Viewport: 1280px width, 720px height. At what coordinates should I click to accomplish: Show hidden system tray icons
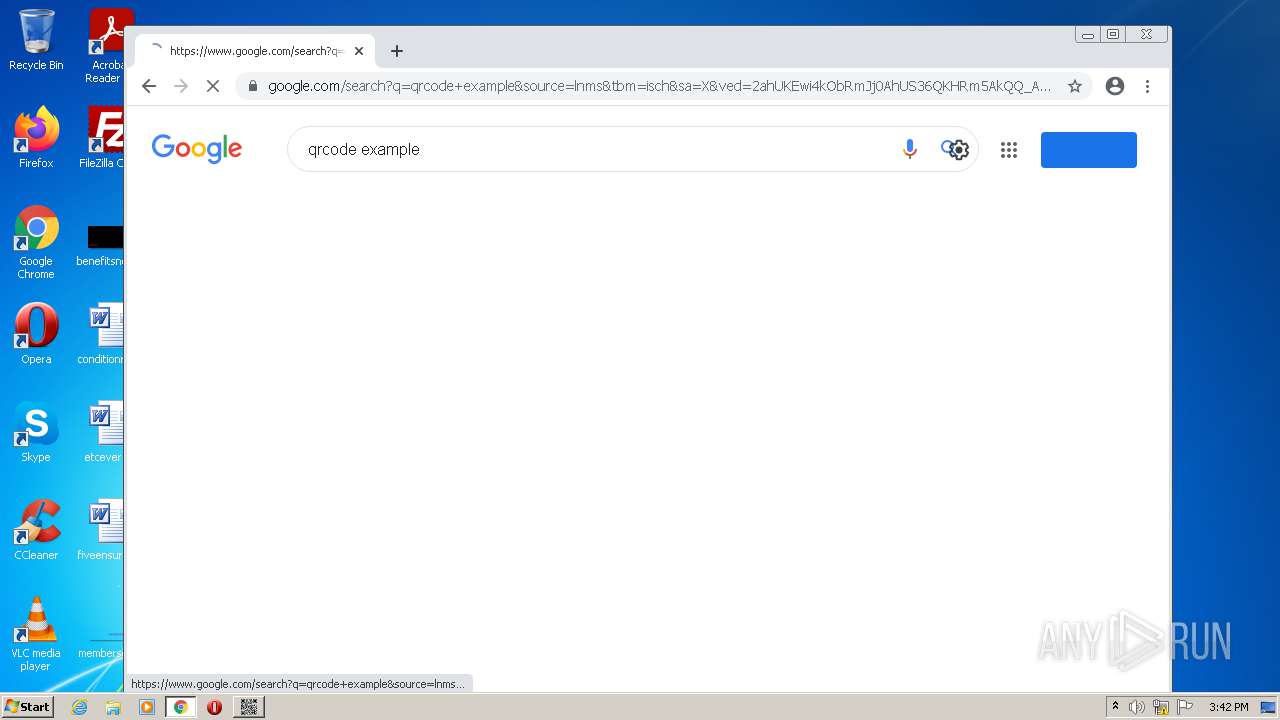click(1115, 707)
